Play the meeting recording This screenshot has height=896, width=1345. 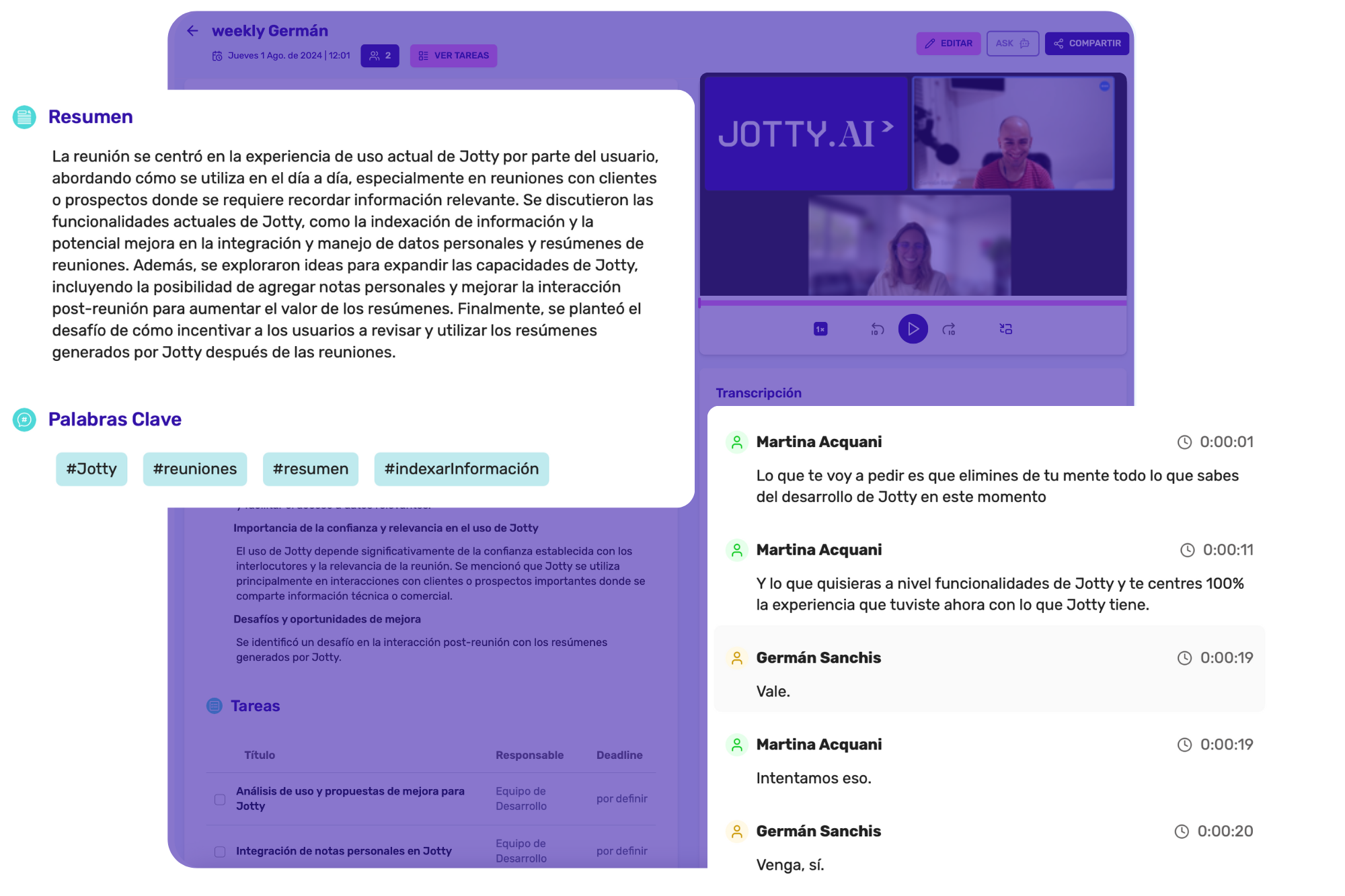pos(913,329)
